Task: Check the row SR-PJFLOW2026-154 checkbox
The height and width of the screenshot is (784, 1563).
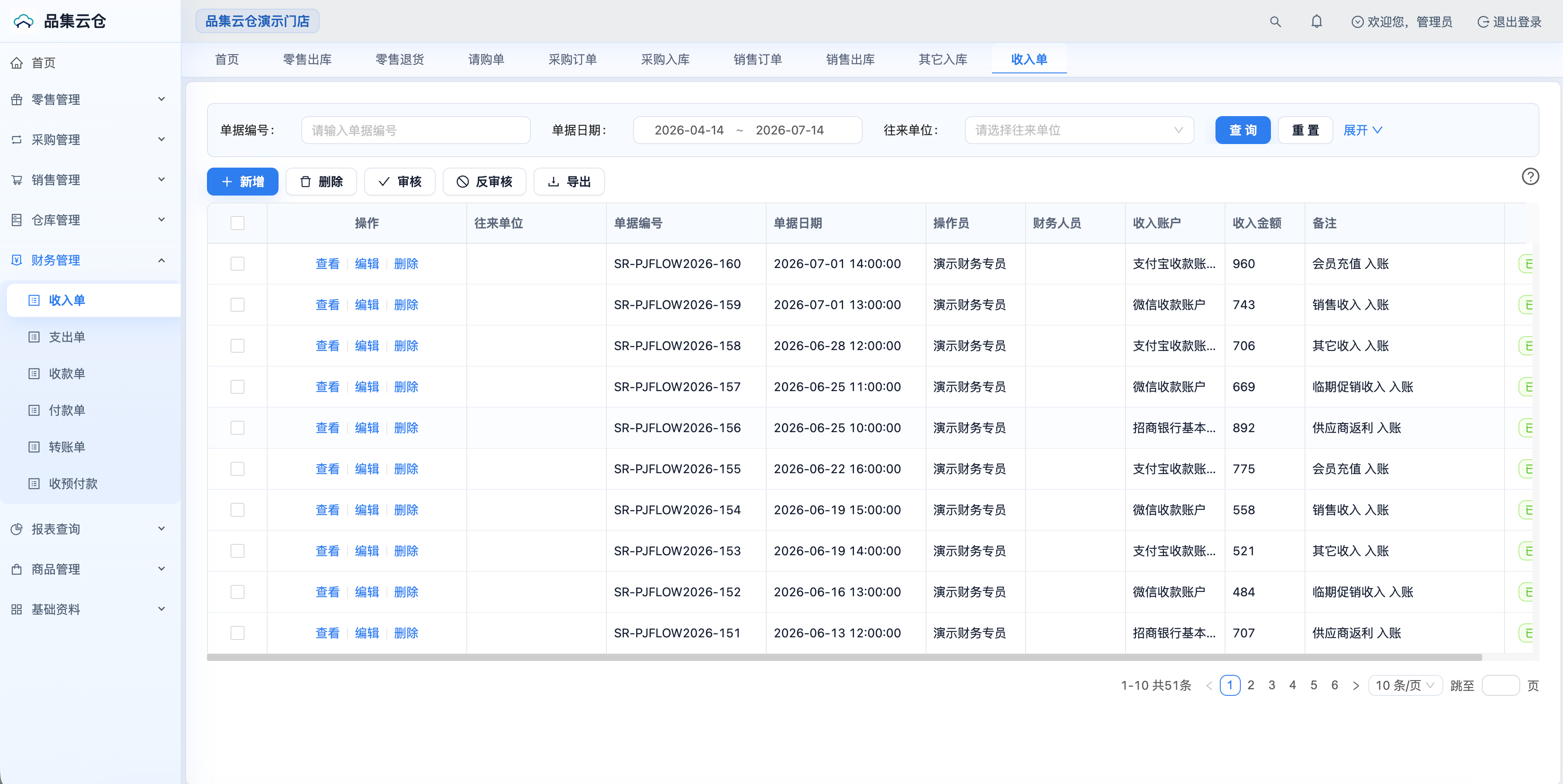Action: tap(237, 510)
